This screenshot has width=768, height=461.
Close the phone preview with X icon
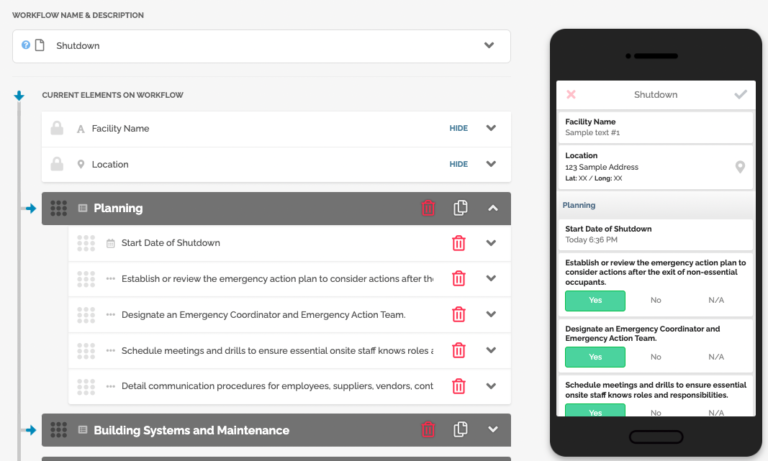(x=571, y=94)
